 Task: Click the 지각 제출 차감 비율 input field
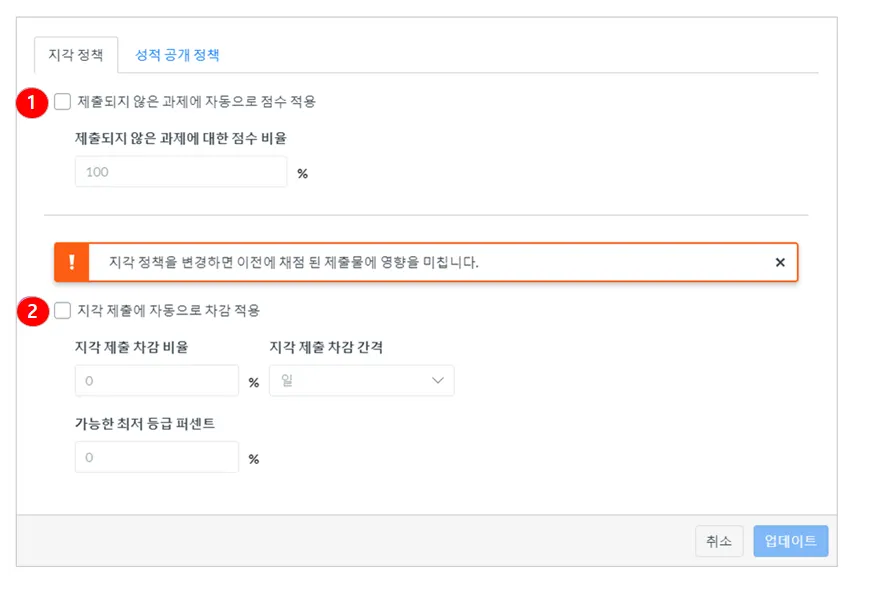[157, 381]
